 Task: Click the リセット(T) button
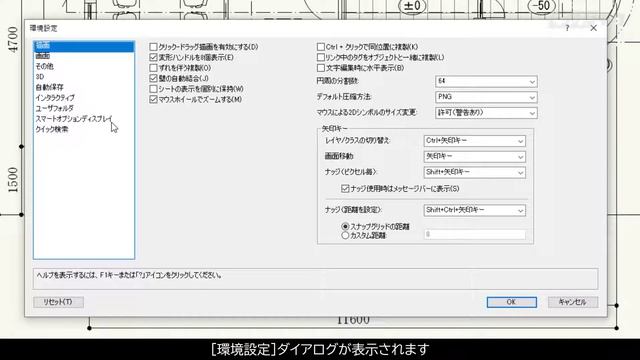pos(58,302)
